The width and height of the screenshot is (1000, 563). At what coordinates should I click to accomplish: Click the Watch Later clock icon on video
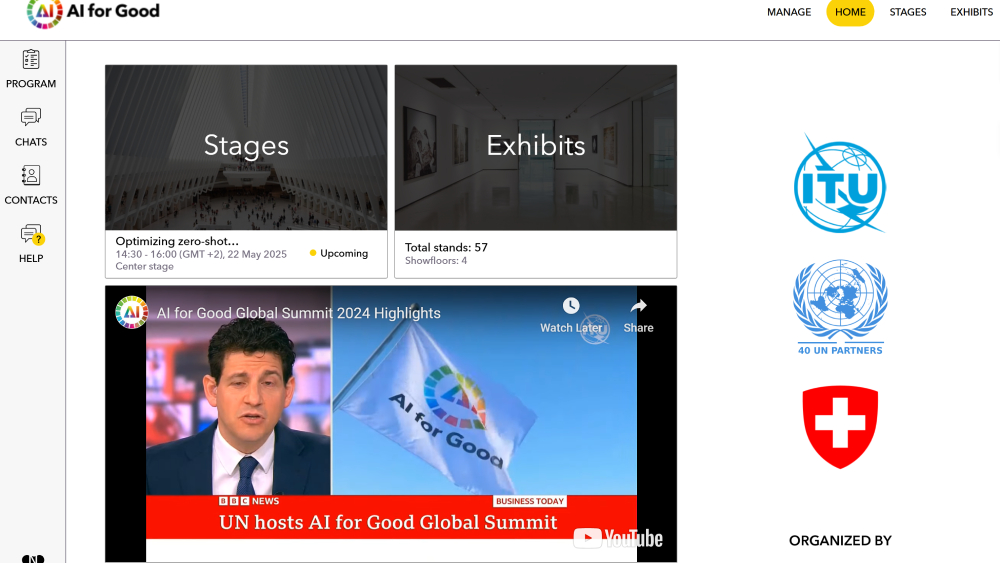tap(571, 306)
